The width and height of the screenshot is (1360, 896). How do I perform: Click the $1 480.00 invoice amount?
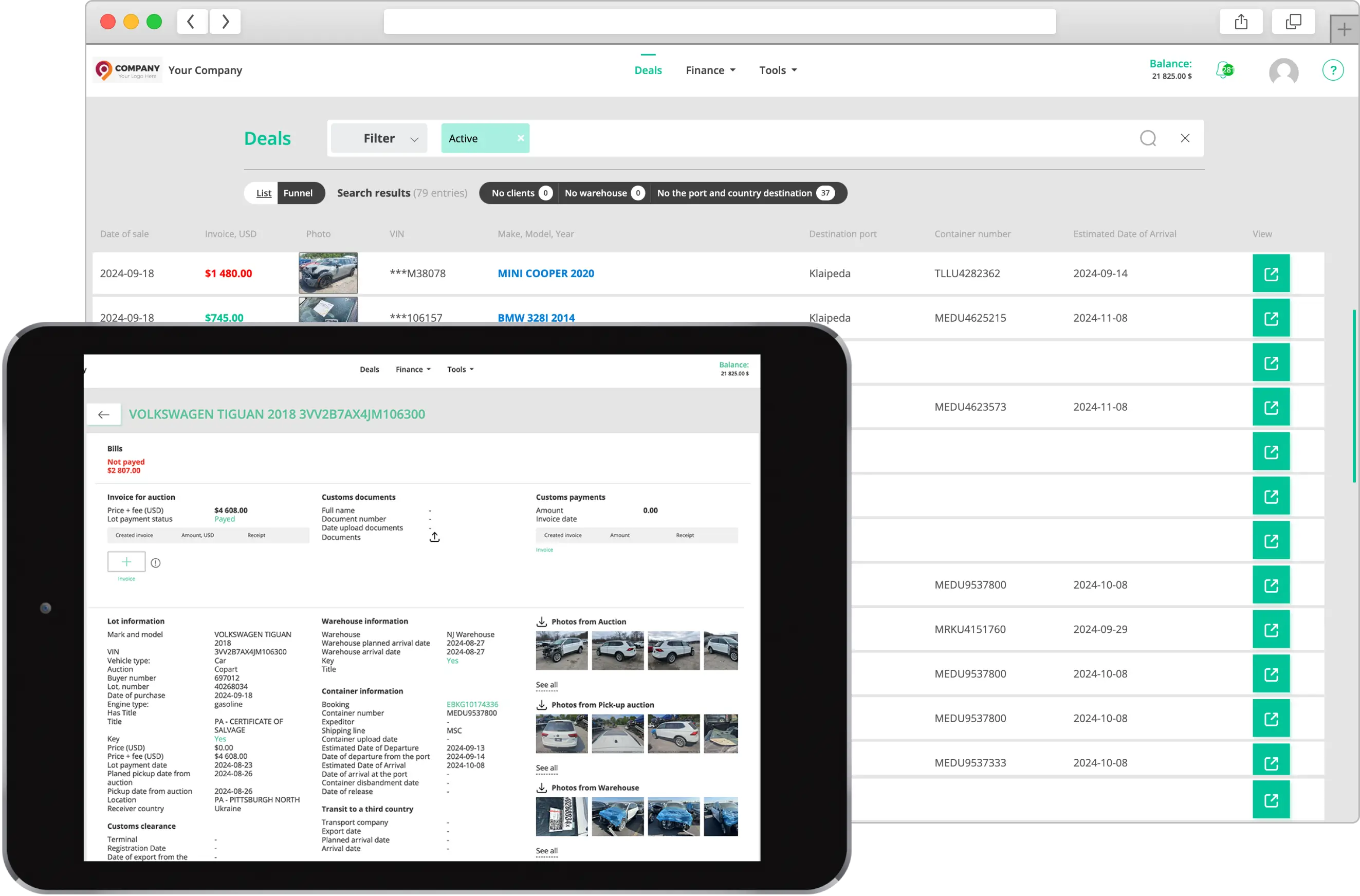228,273
